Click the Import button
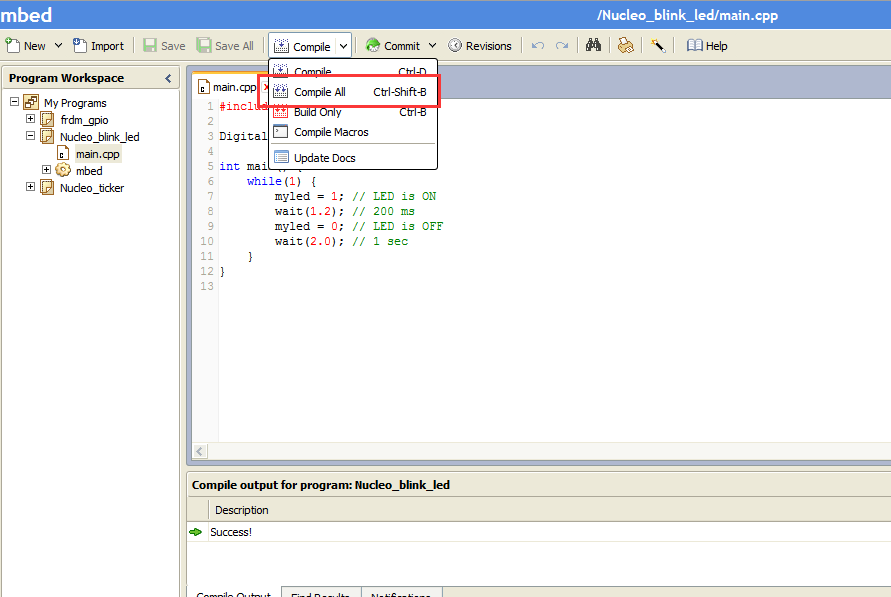This screenshot has width=891, height=597. (98, 46)
